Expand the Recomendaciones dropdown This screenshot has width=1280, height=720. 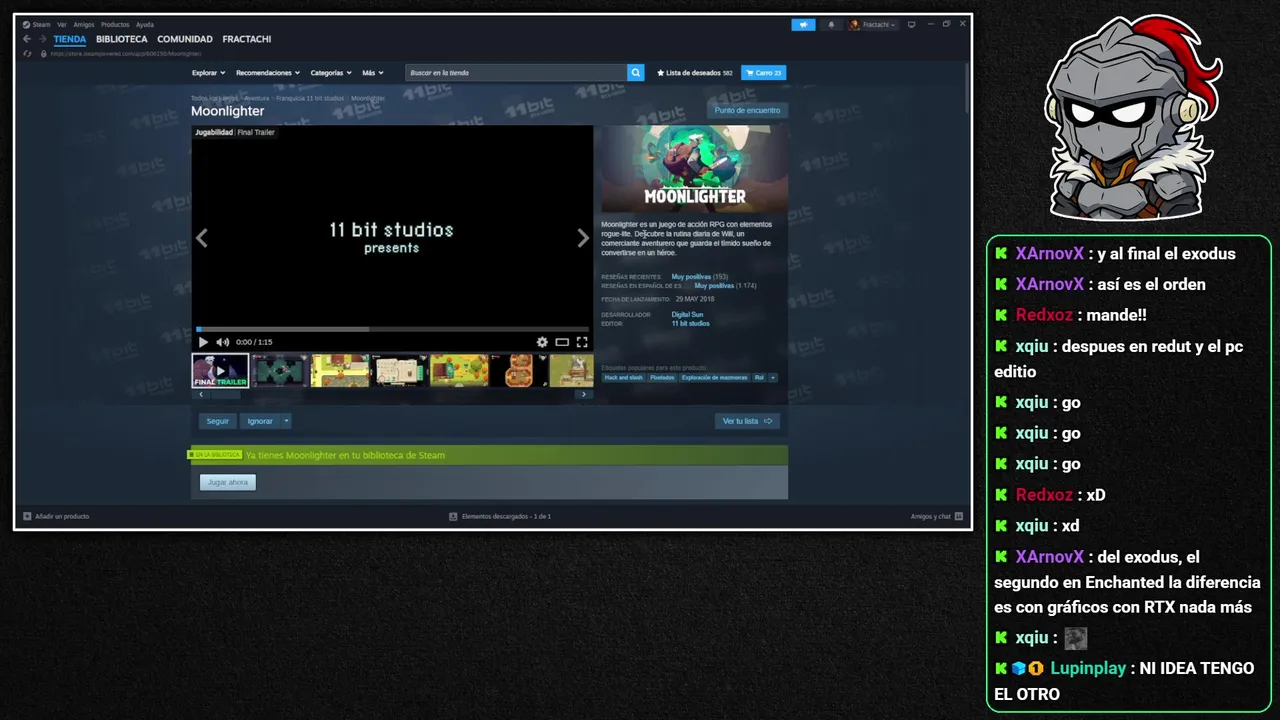tap(268, 73)
